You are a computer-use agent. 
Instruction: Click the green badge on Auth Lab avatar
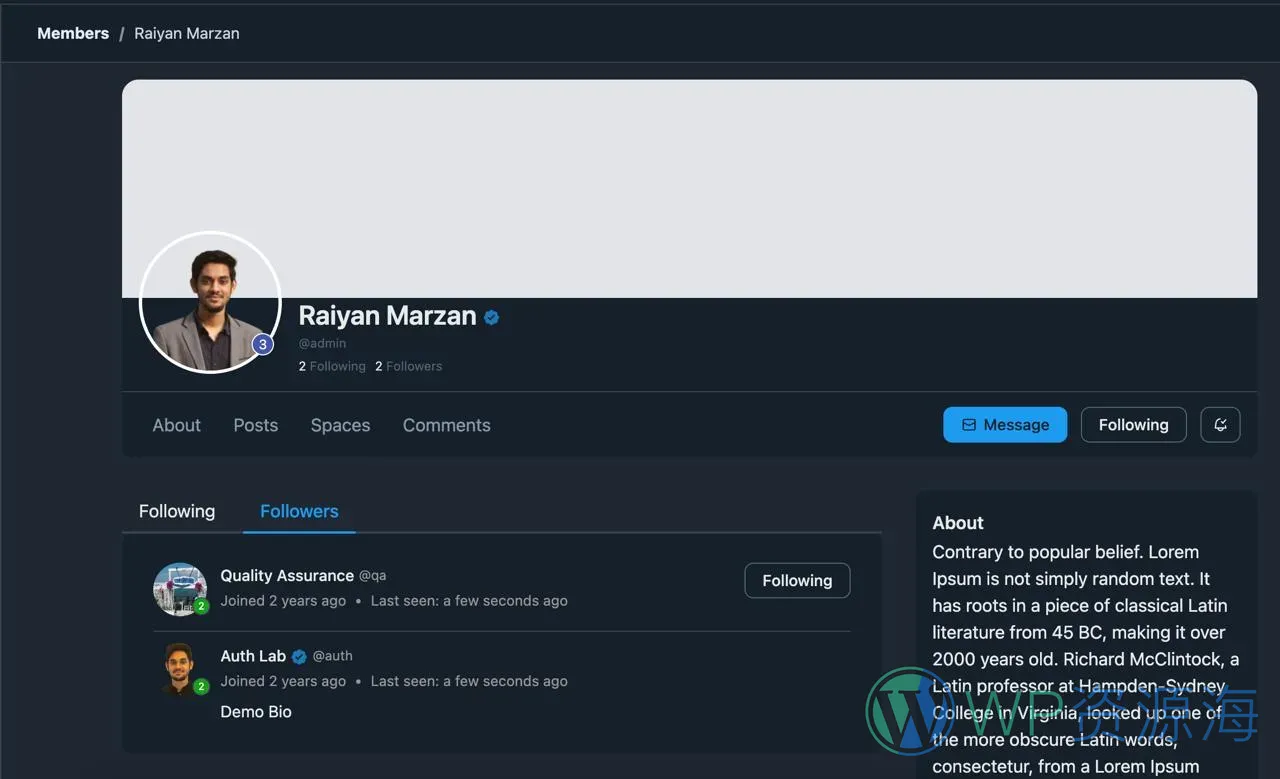point(201,687)
